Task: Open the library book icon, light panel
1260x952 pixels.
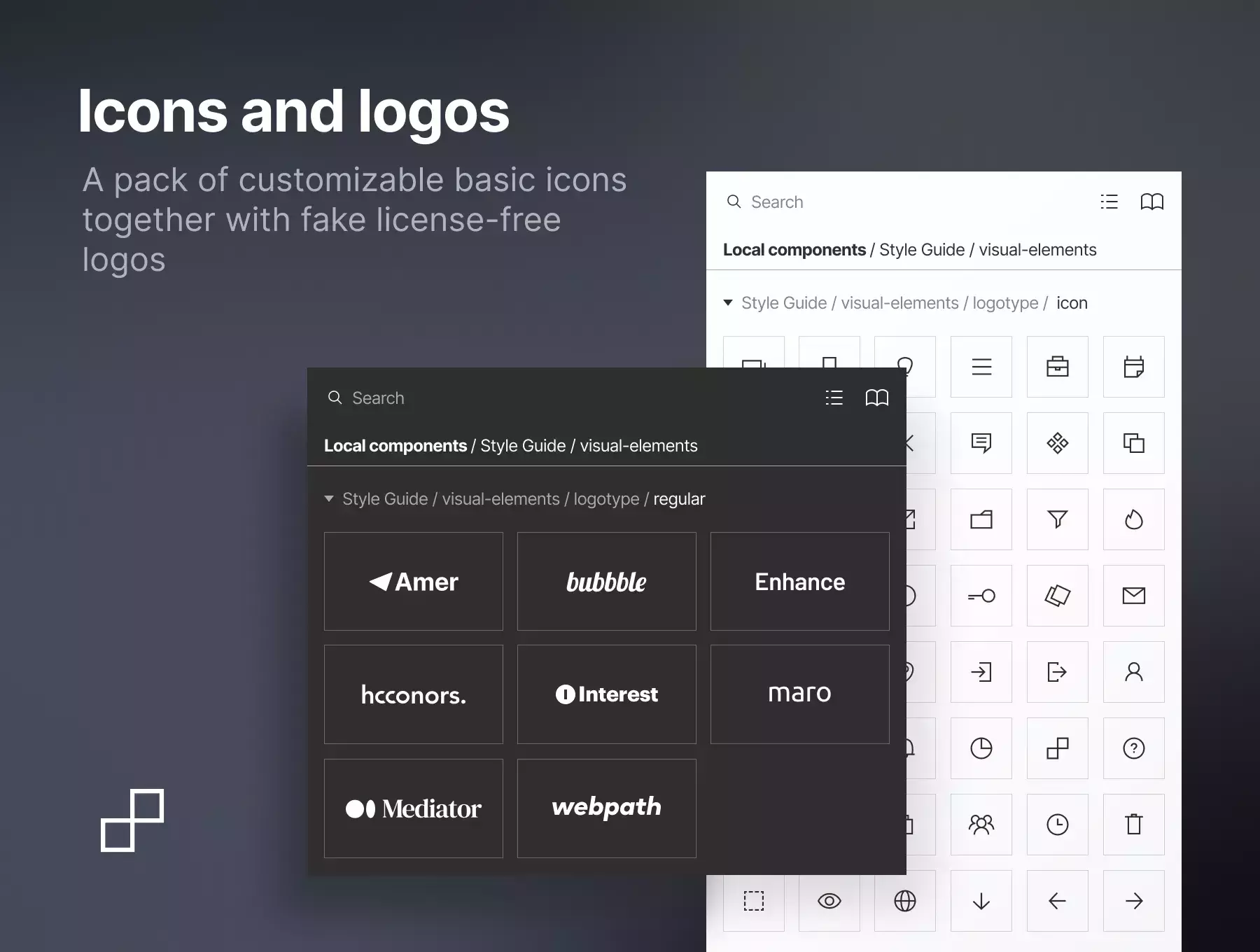Action: (x=1152, y=202)
